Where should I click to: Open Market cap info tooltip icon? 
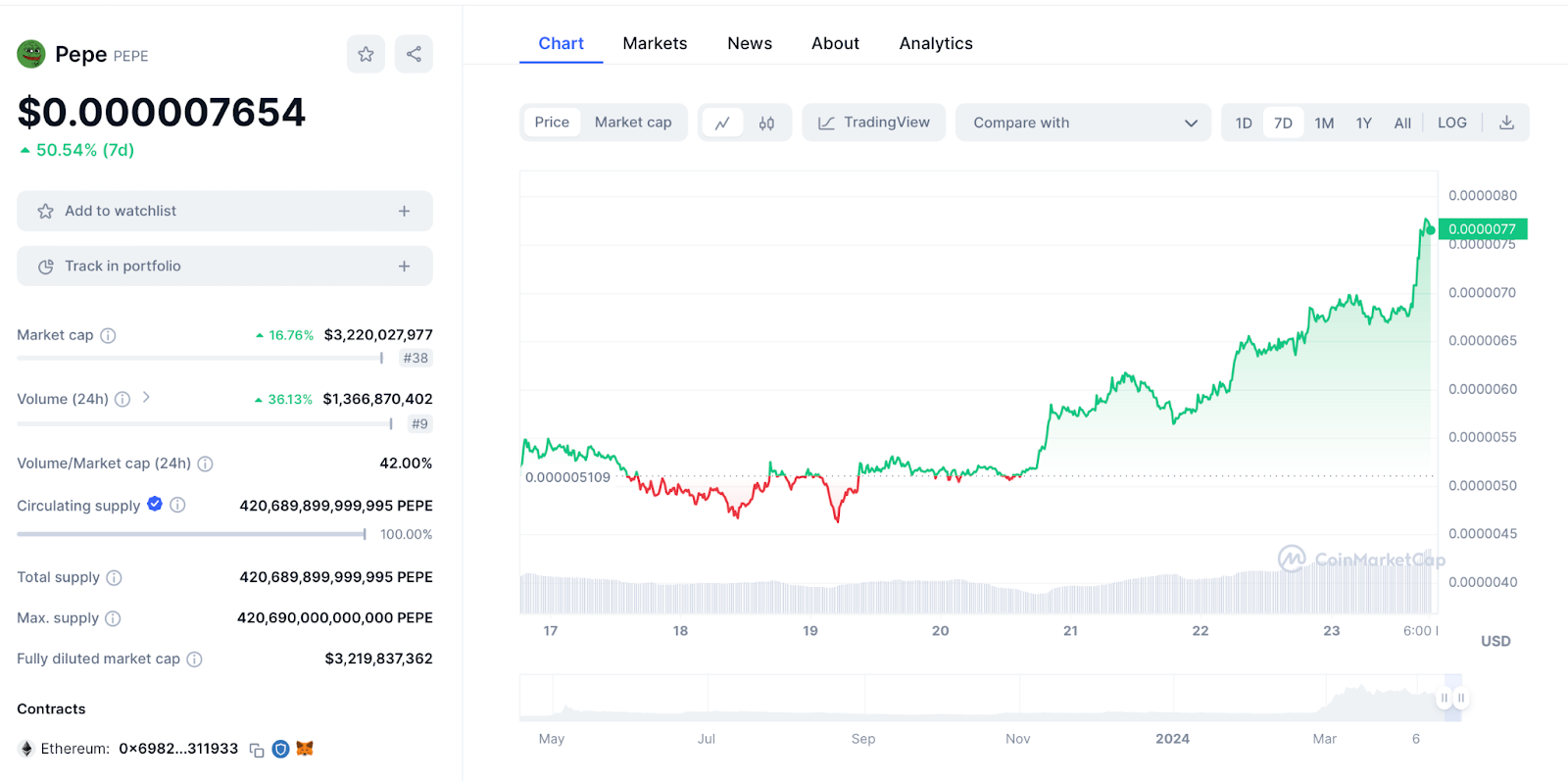[108, 335]
